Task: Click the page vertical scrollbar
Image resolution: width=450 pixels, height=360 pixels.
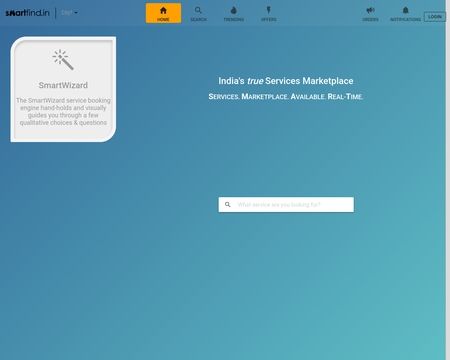Action: pyautogui.click(x=448, y=180)
